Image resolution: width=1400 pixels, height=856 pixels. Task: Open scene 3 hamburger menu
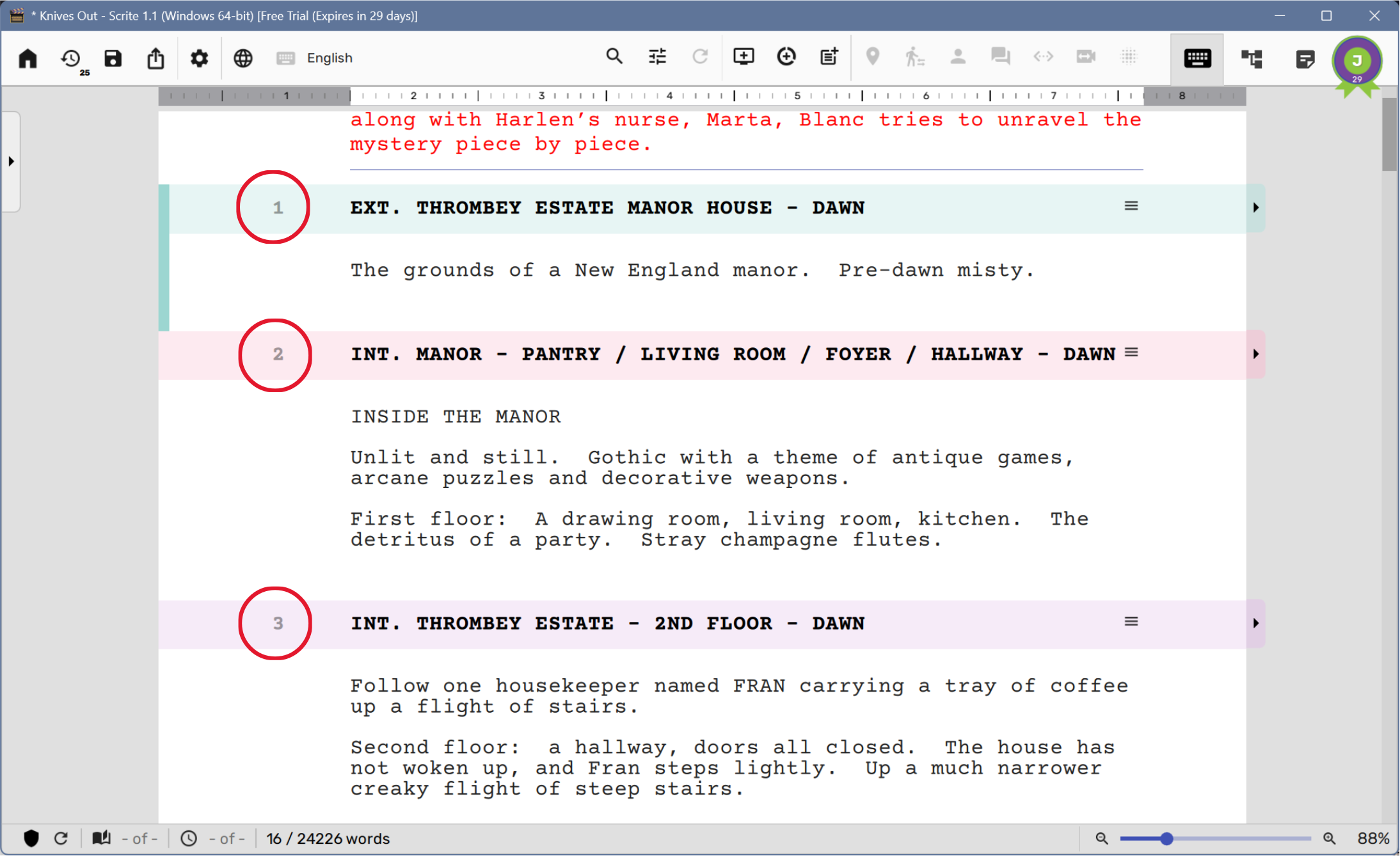coord(1131,621)
